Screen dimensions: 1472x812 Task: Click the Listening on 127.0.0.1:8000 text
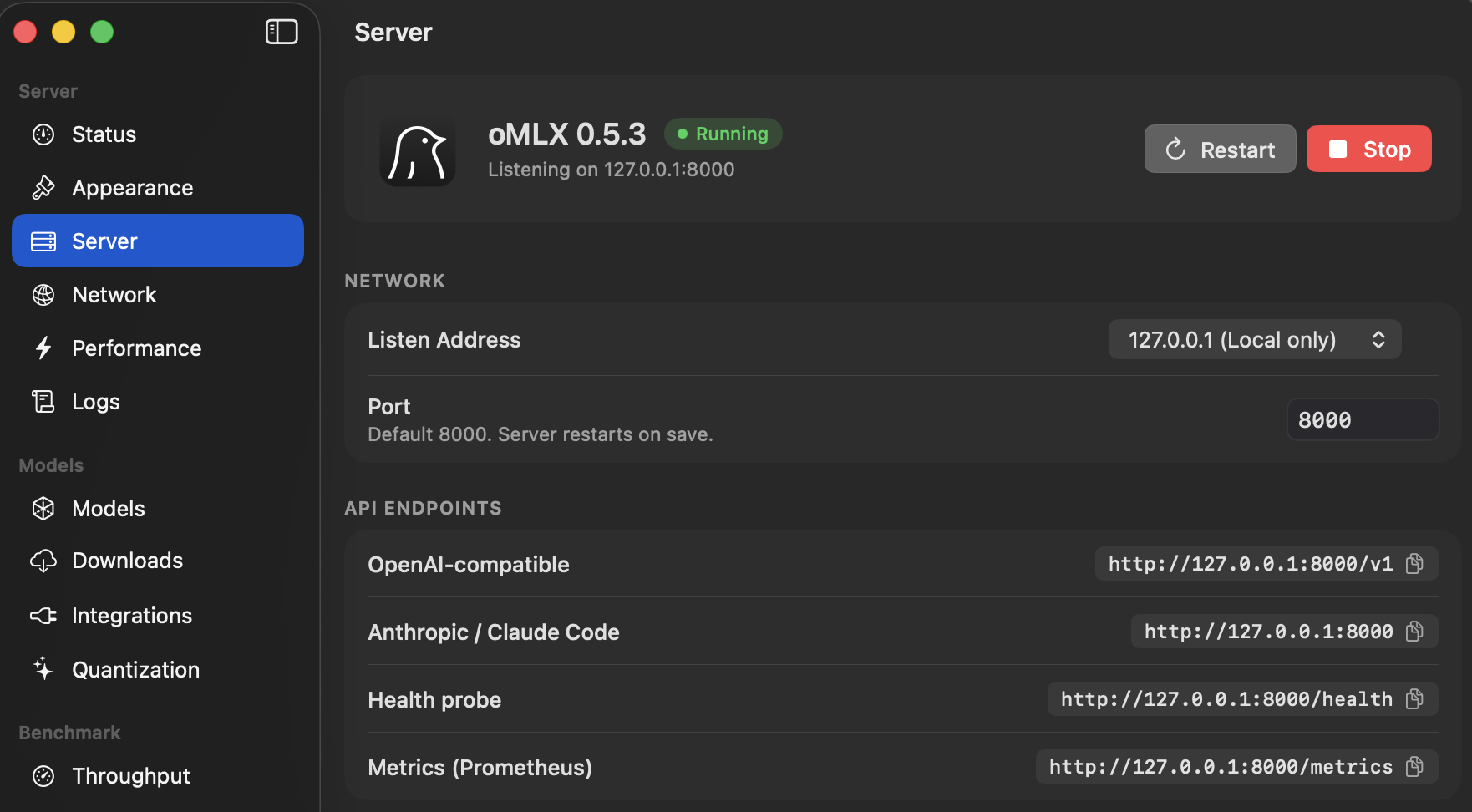[612, 170]
